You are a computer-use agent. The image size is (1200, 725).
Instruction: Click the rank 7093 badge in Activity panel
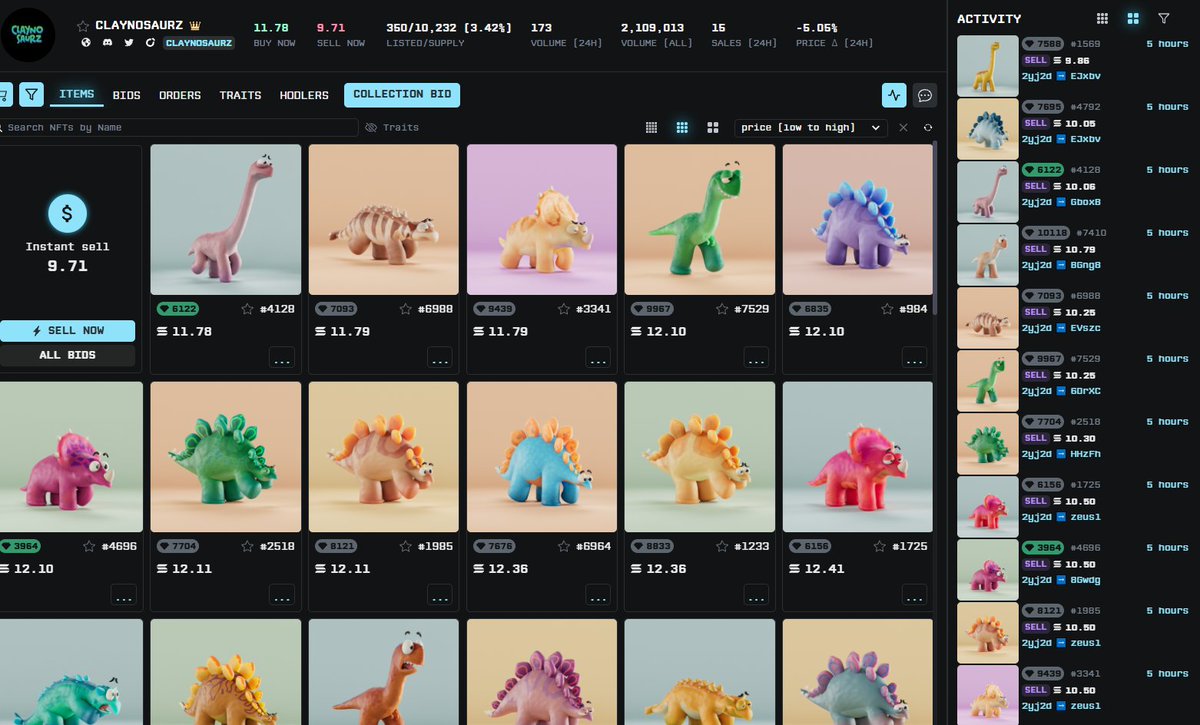(x=1042, y=296)
